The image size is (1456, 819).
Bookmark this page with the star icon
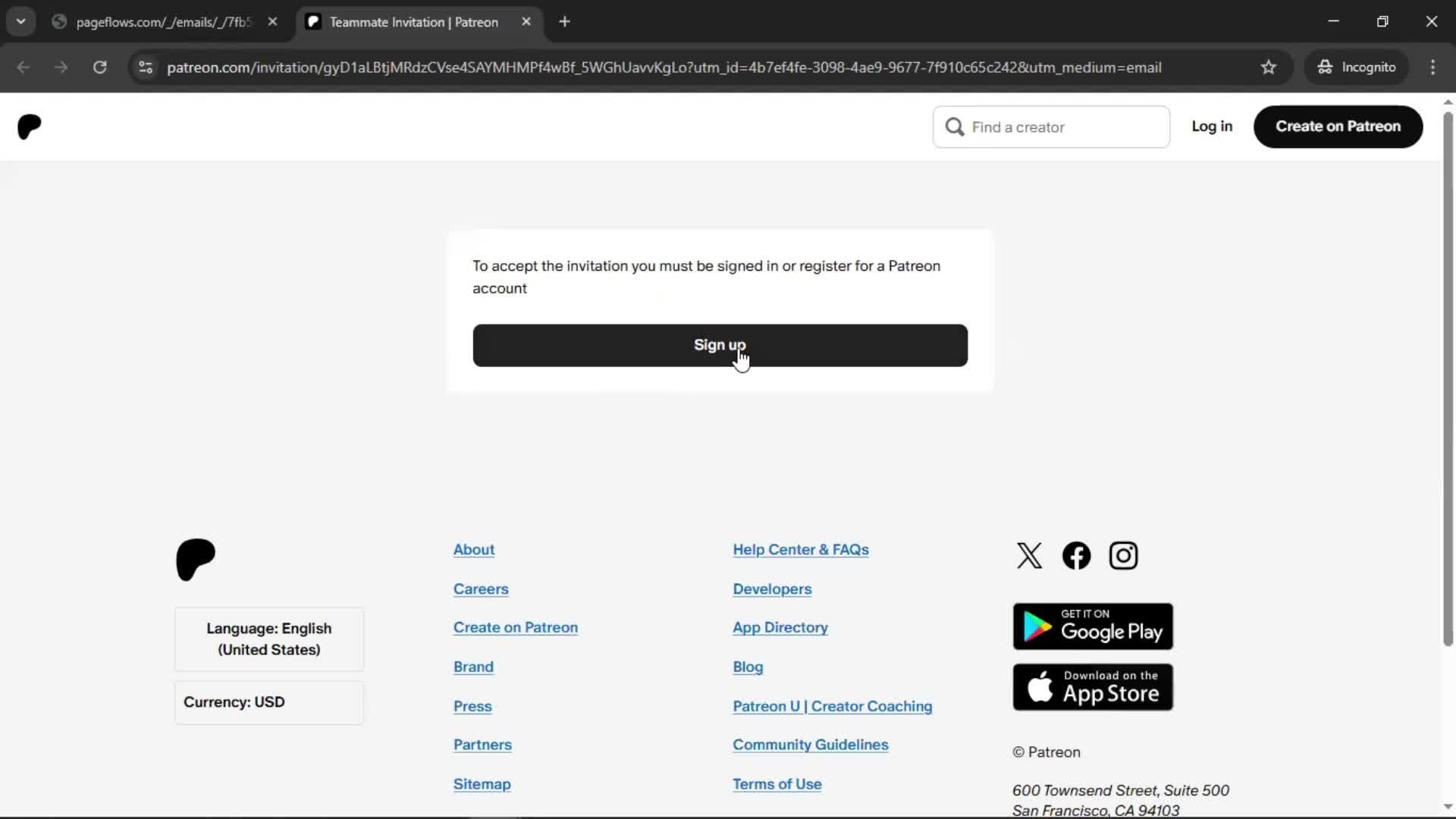[1269, 67]
